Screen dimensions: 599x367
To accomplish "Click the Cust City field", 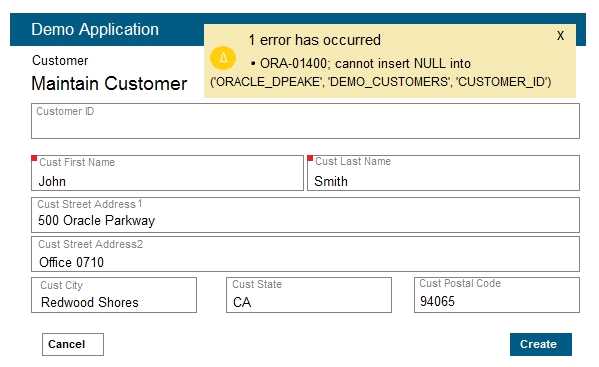I will [x=114, y=295].
